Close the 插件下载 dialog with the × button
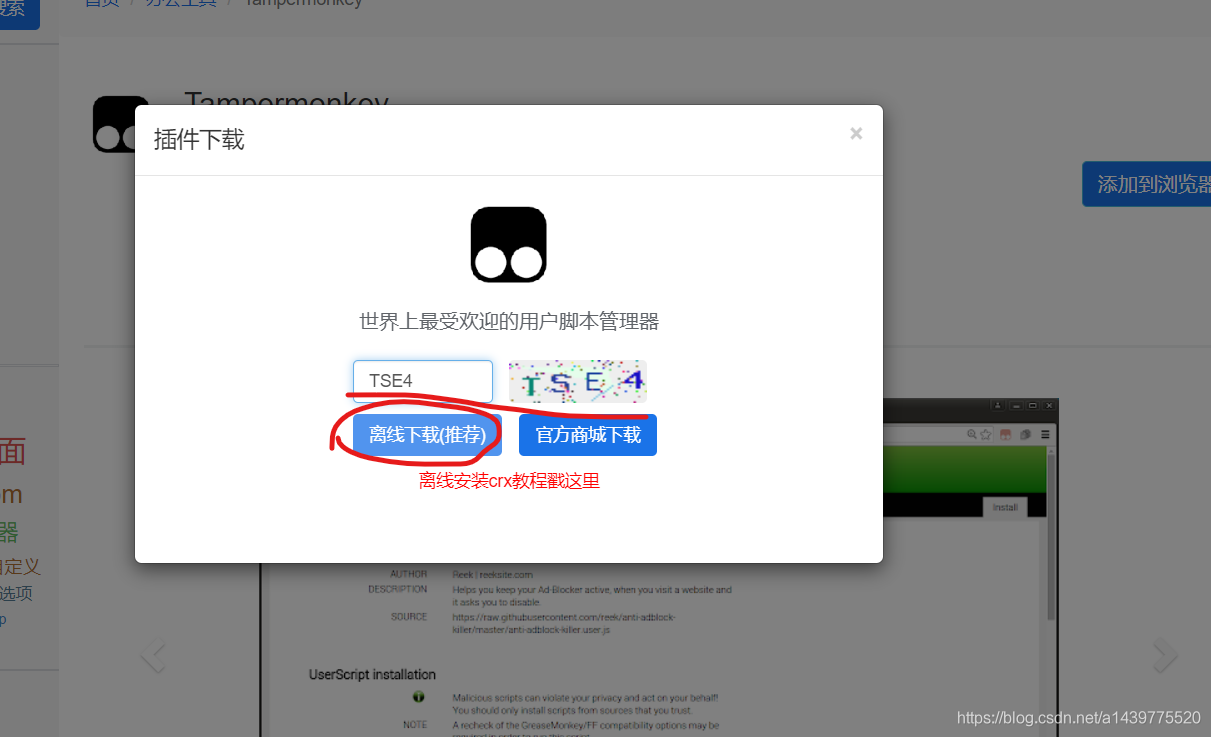 coord(856,133)
